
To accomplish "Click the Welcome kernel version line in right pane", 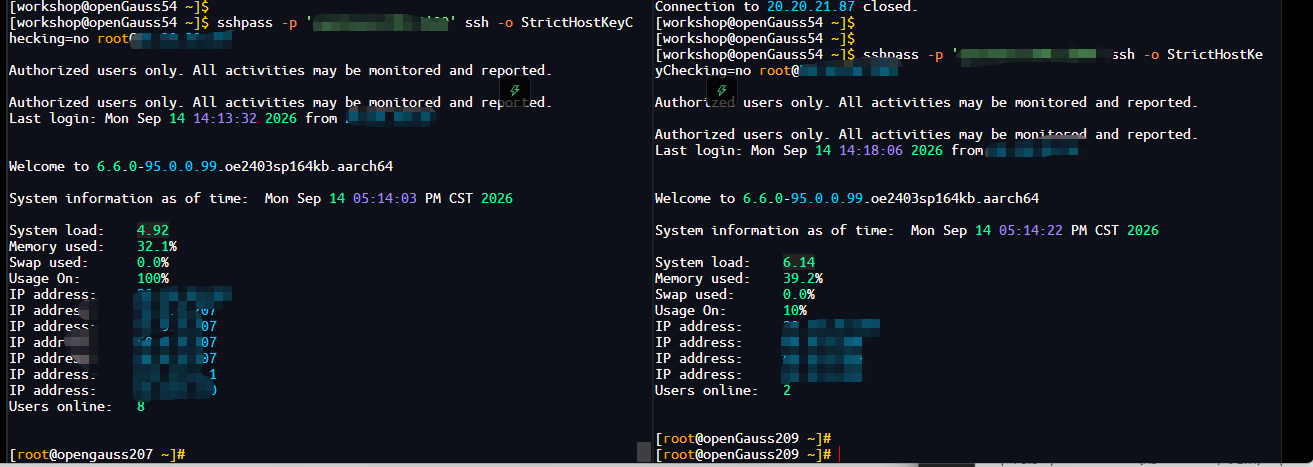I will pos(847,198).
